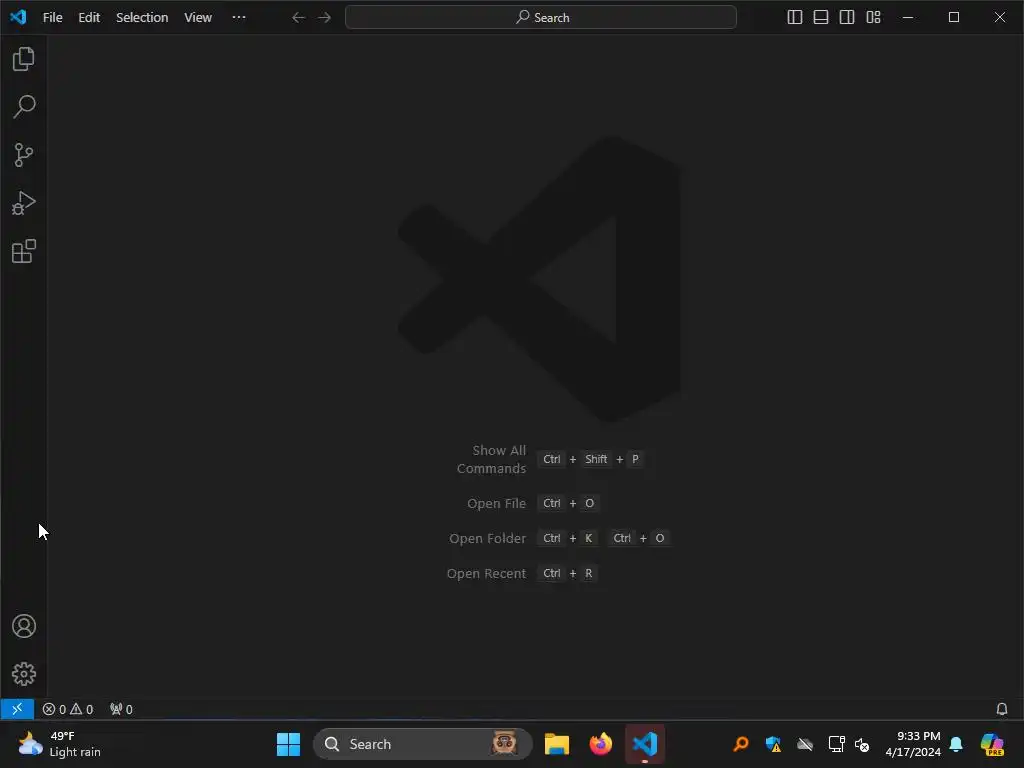Open the Source Control view
The image size is (1024, 768).
(x=24, y=155)
